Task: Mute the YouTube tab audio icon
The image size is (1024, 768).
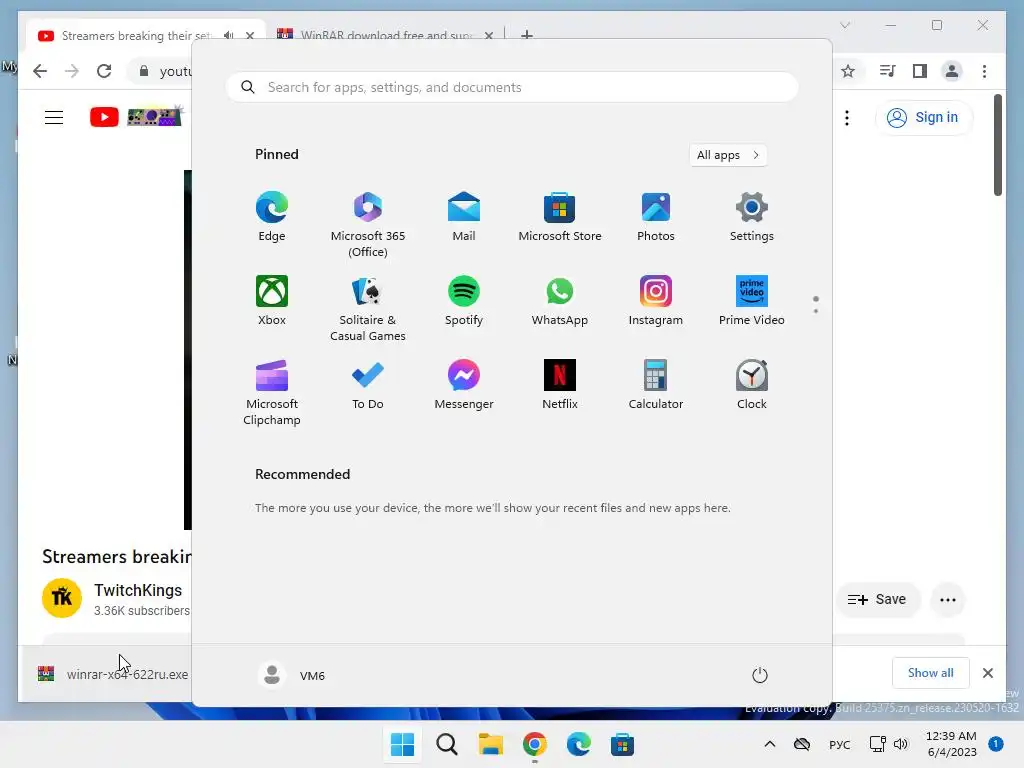Action: (x=228, y=35)
